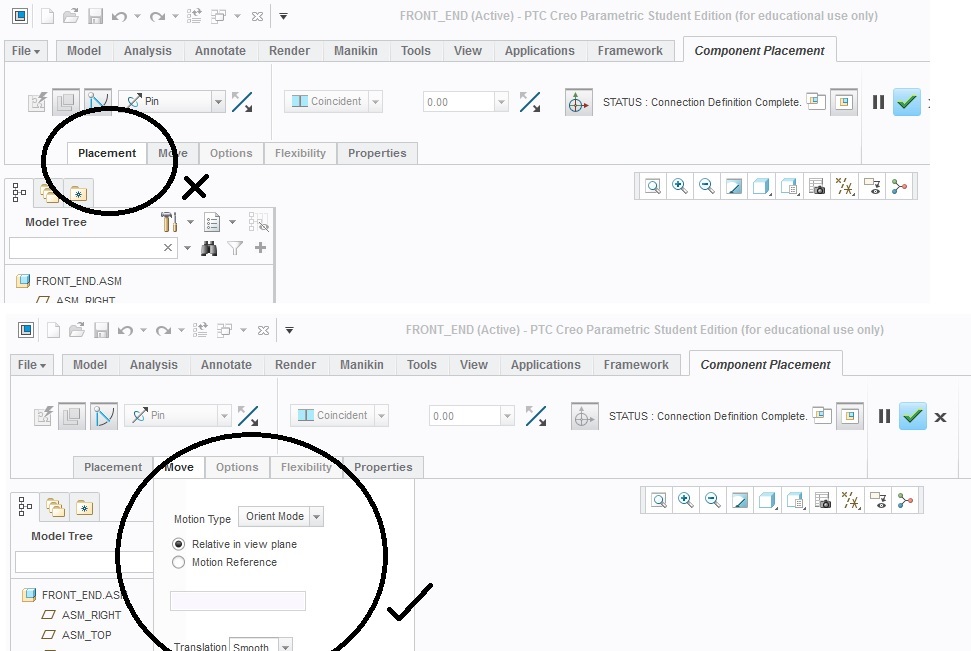Select Motion Reference radio button
971x651 pixels.
click(178, 562)
